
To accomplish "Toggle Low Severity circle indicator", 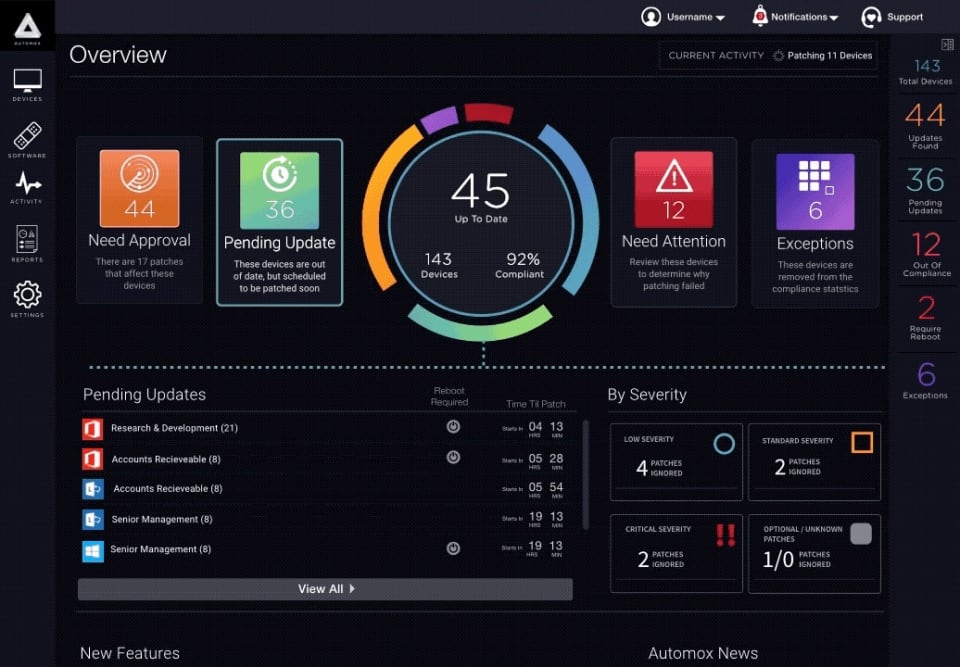I will [x=723, y=443].
